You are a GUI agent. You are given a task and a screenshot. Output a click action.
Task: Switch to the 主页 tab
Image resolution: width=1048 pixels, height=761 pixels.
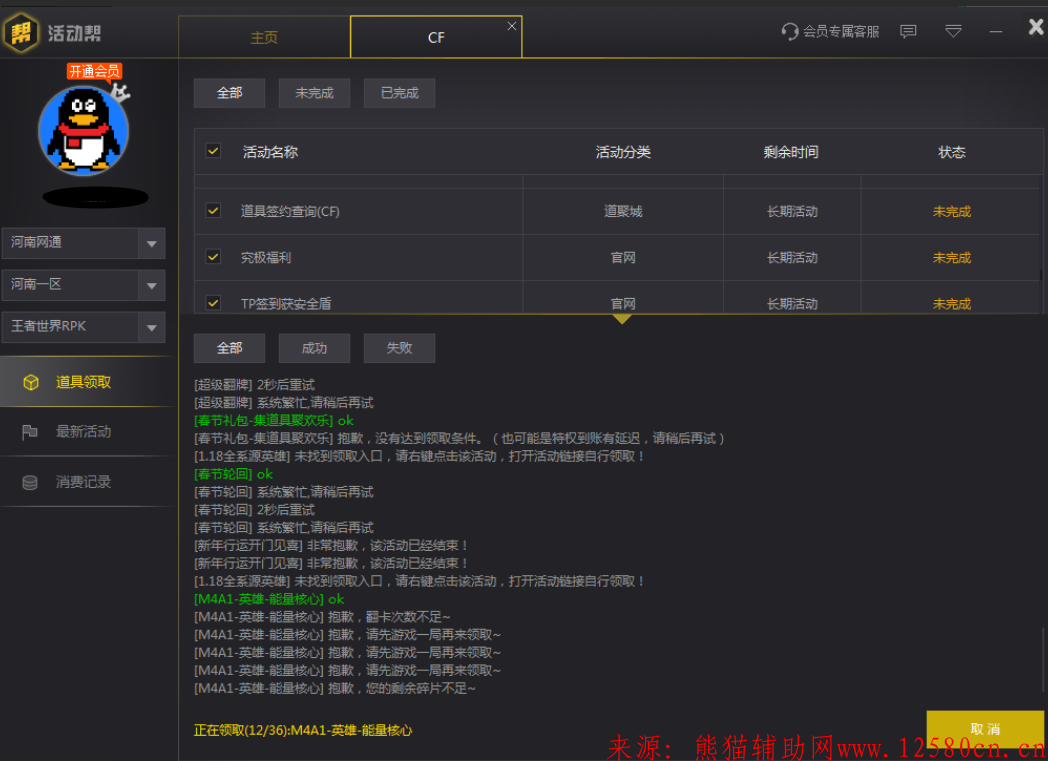point(264,37)
